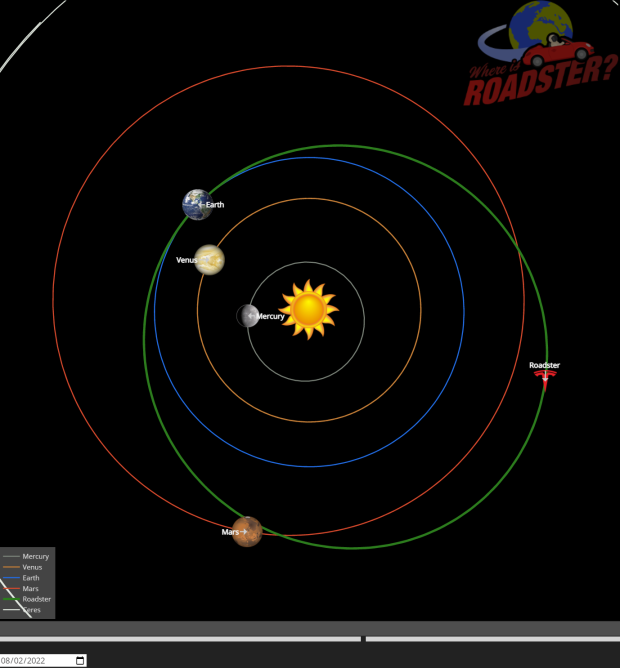This screenshot has width=620, height=668.
Task: Click the timeline slider handle
Action: pos(363,639)
